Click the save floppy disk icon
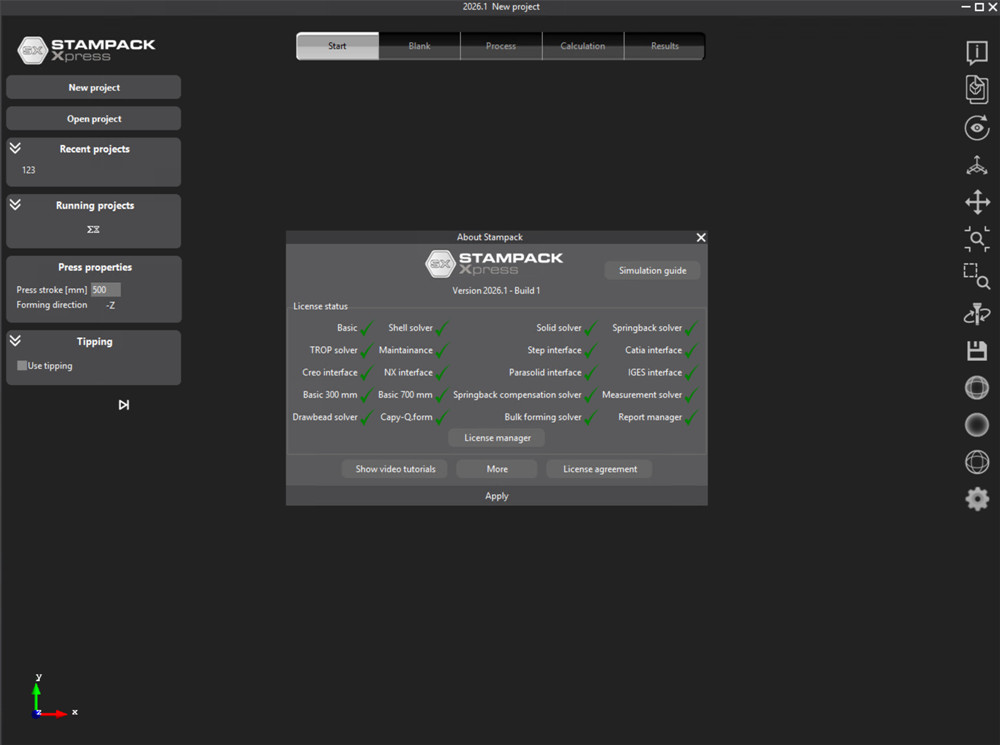The height and width of the screenshot is (745, 1000). pos(976,350)
